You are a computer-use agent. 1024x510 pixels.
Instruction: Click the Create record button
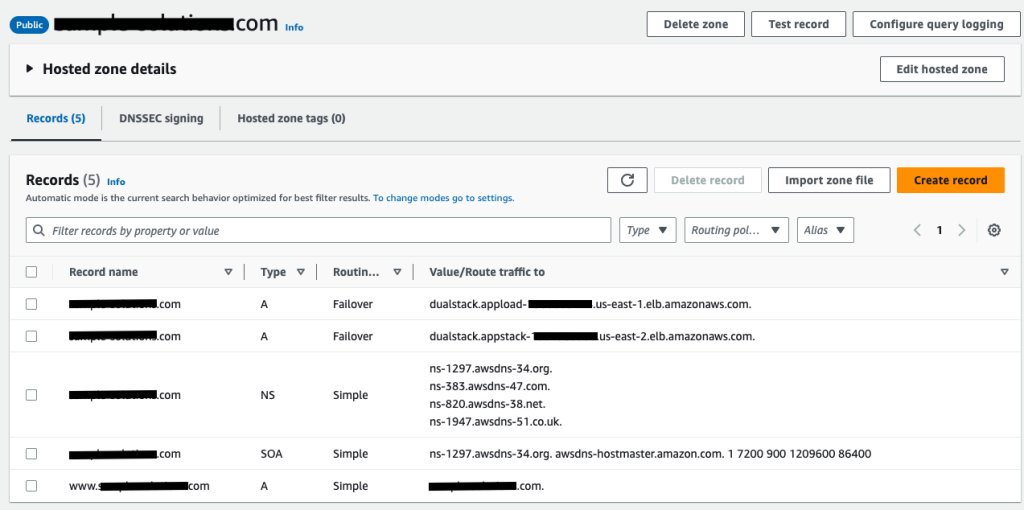tap(950, 180)
